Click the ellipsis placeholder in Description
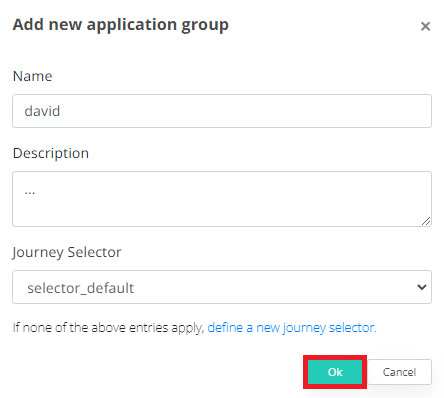The width and height of the screenshot is (444, 398). tap(30, 192)
